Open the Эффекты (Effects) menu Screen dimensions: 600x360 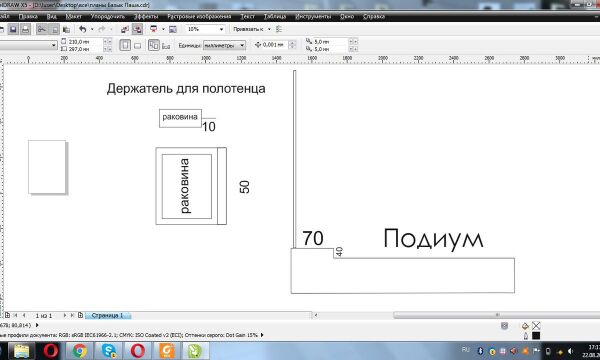146,16
